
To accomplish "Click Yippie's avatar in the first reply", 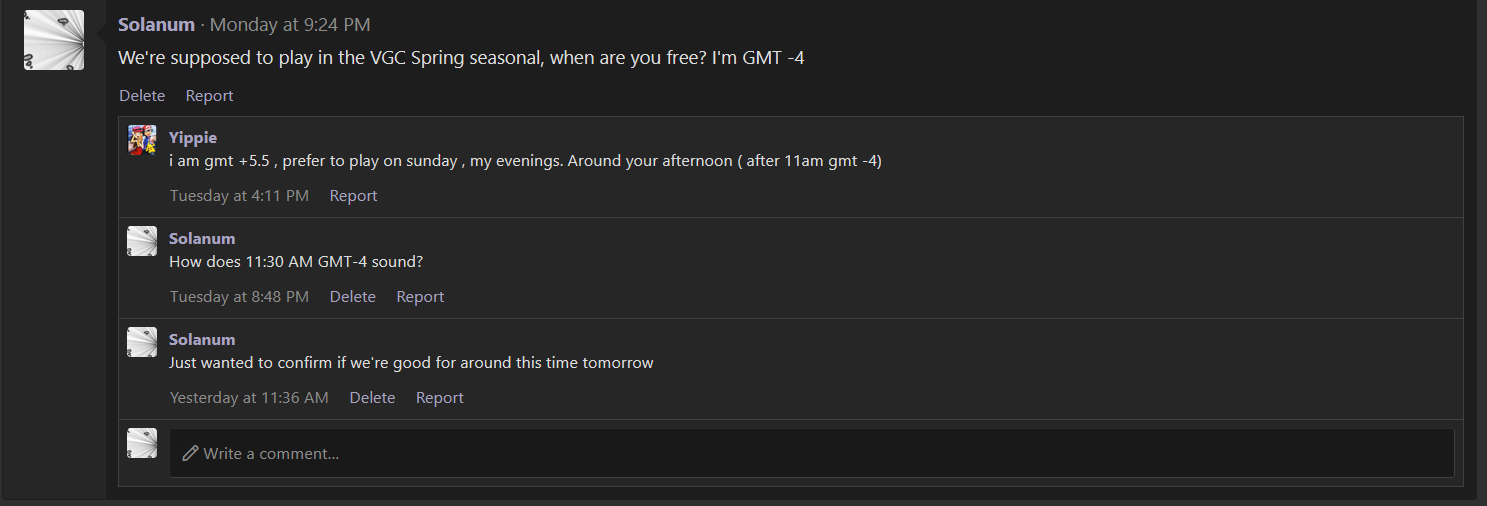I will coord(142,140).
